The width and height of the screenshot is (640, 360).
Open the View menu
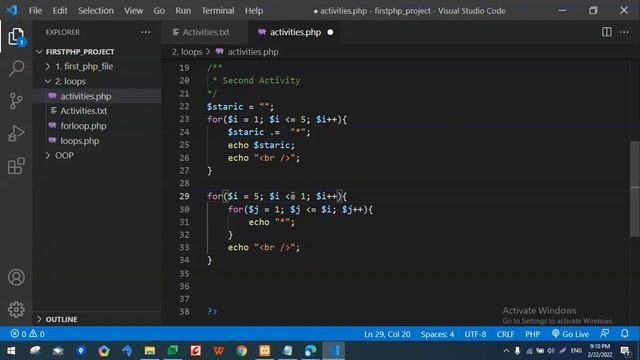pos(133,11)
